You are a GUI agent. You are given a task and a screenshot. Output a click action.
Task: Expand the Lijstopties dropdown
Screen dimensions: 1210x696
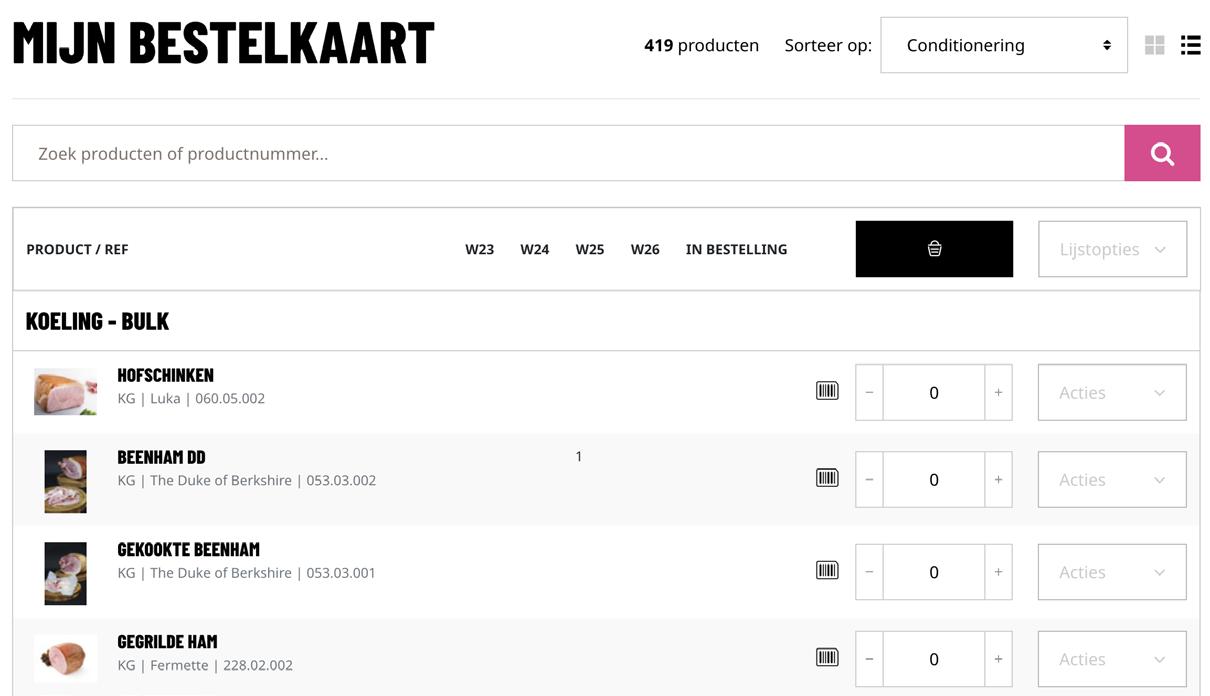point(1112,249)
